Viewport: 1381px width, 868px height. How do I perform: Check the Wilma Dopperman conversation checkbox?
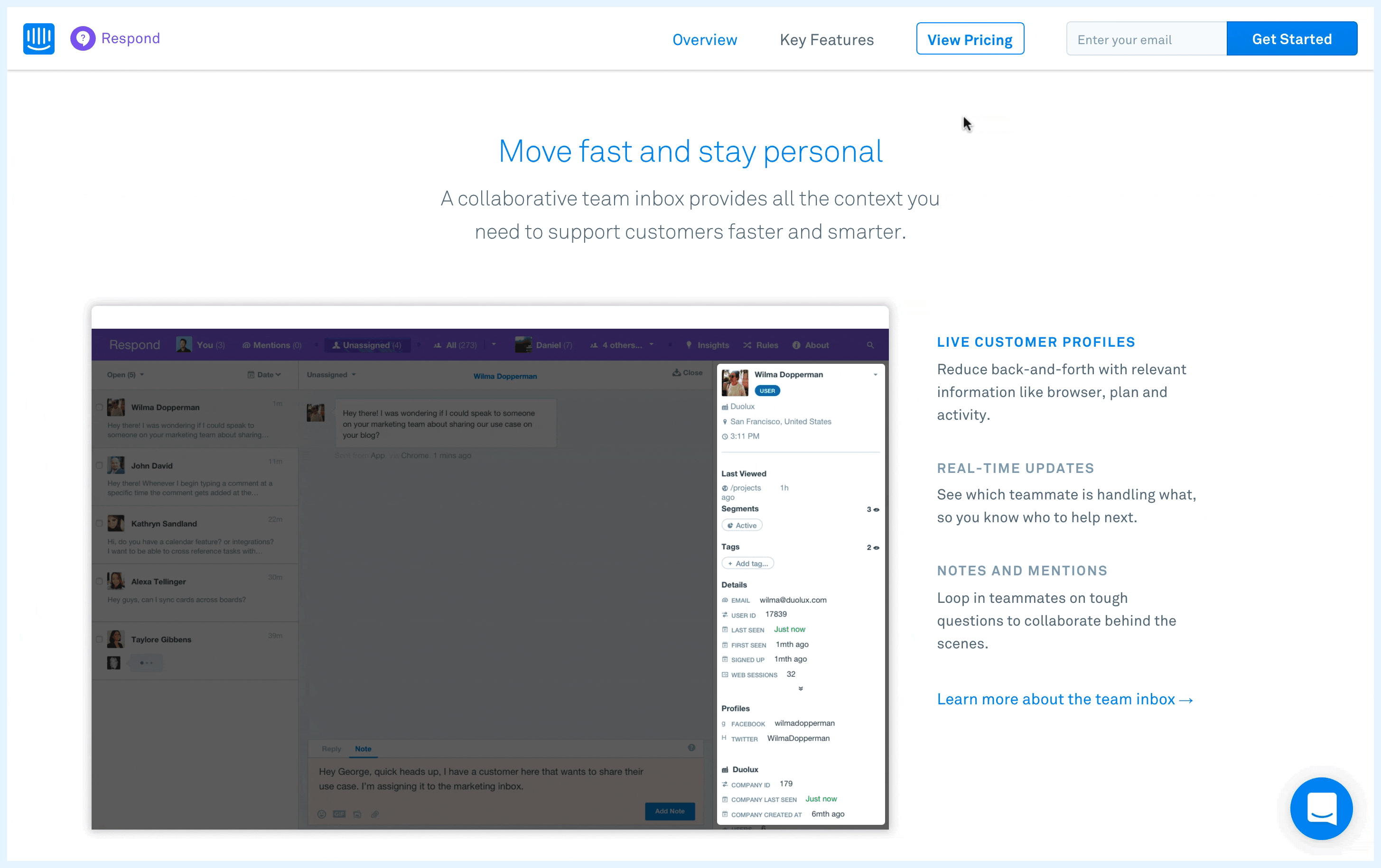coord(99,407)
